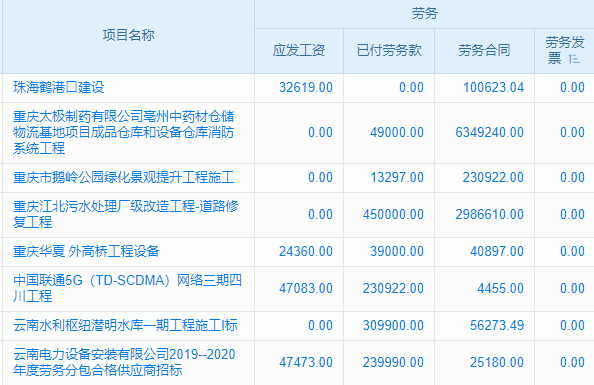Select contract value 40897.00

pyautogui.click(x=497, y=251)
